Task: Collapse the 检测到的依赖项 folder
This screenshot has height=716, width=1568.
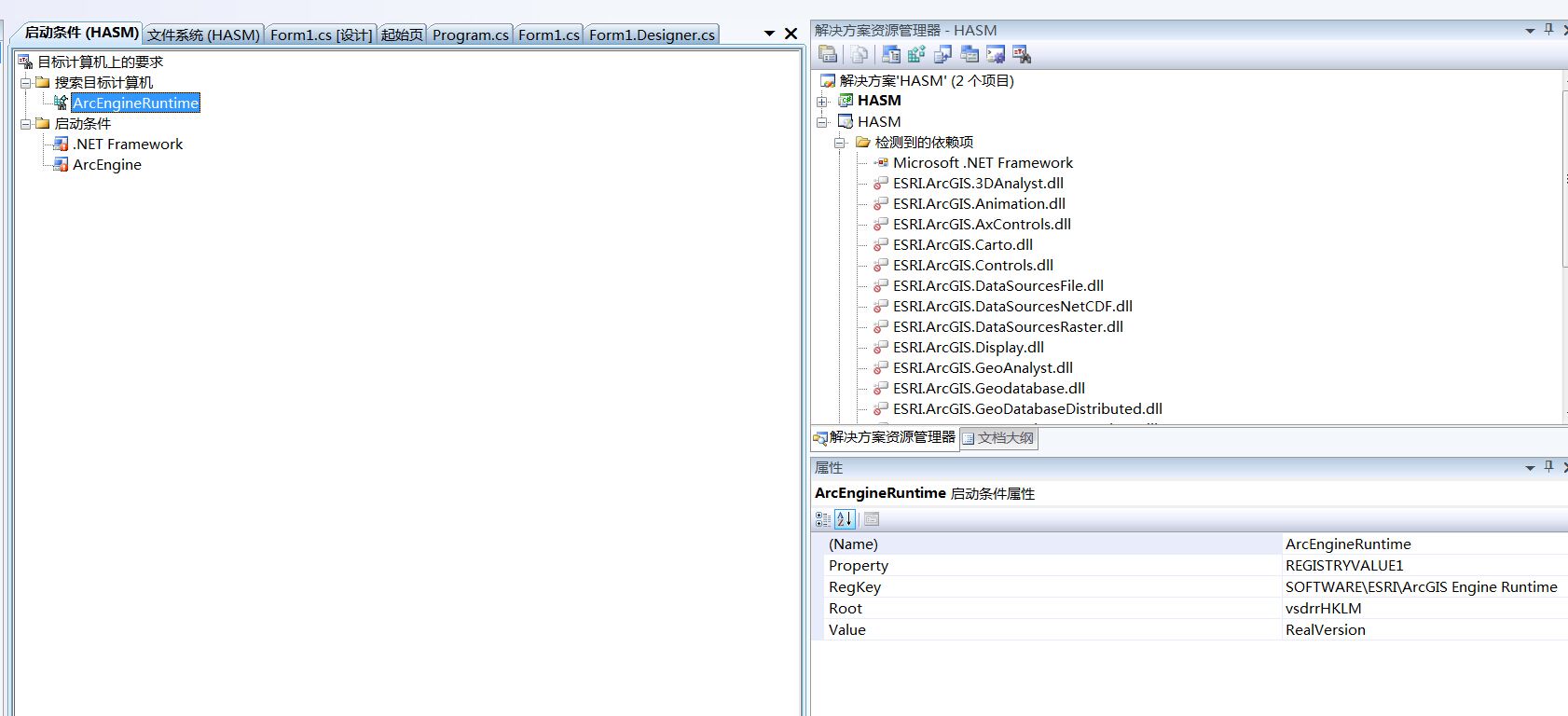Action: (x=840, y=143)
